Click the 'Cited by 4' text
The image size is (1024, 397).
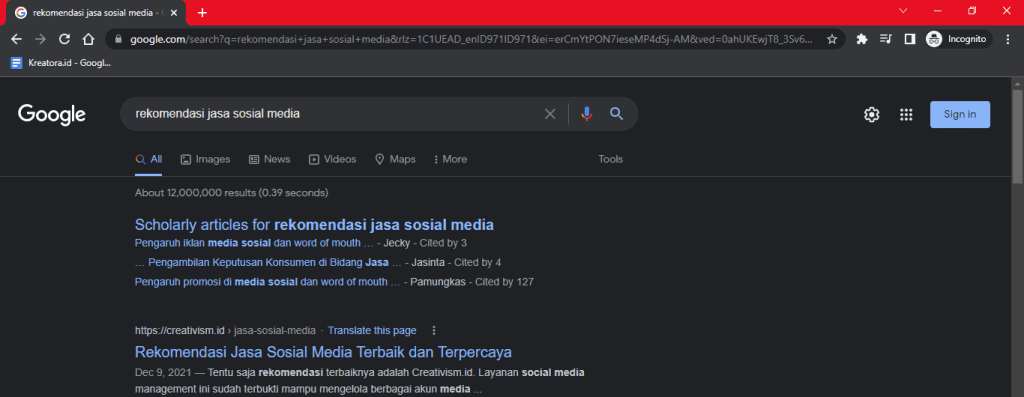tap(477, 262)
